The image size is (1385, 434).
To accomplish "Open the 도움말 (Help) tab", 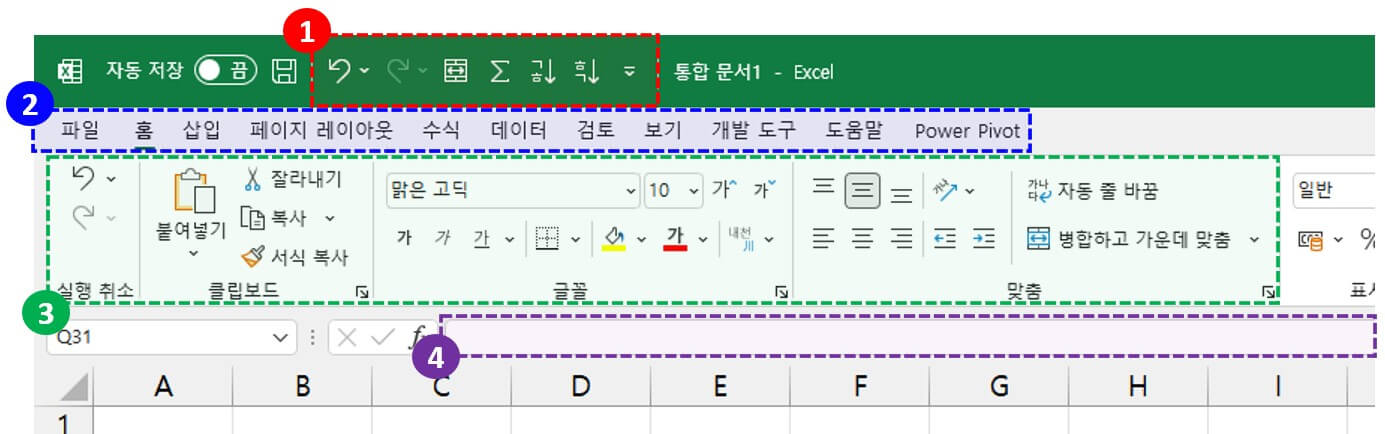I will pyautogui.click(x=855, y=130).
